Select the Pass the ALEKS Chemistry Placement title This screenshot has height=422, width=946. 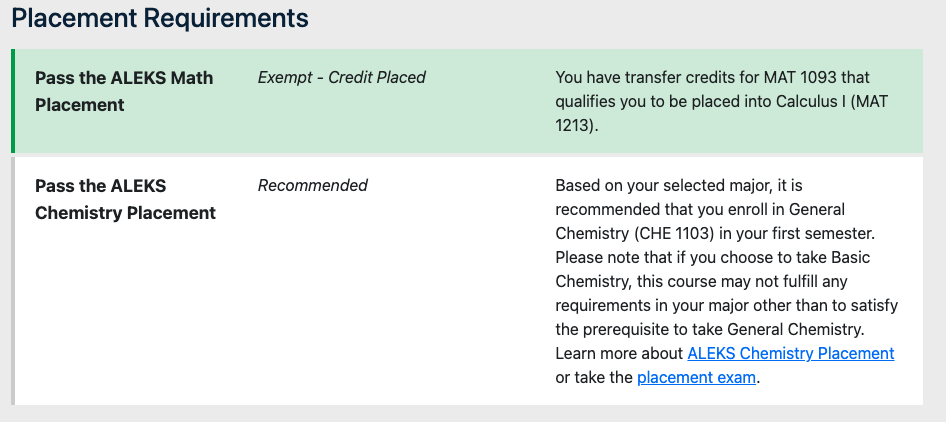(x=125, y=199)
